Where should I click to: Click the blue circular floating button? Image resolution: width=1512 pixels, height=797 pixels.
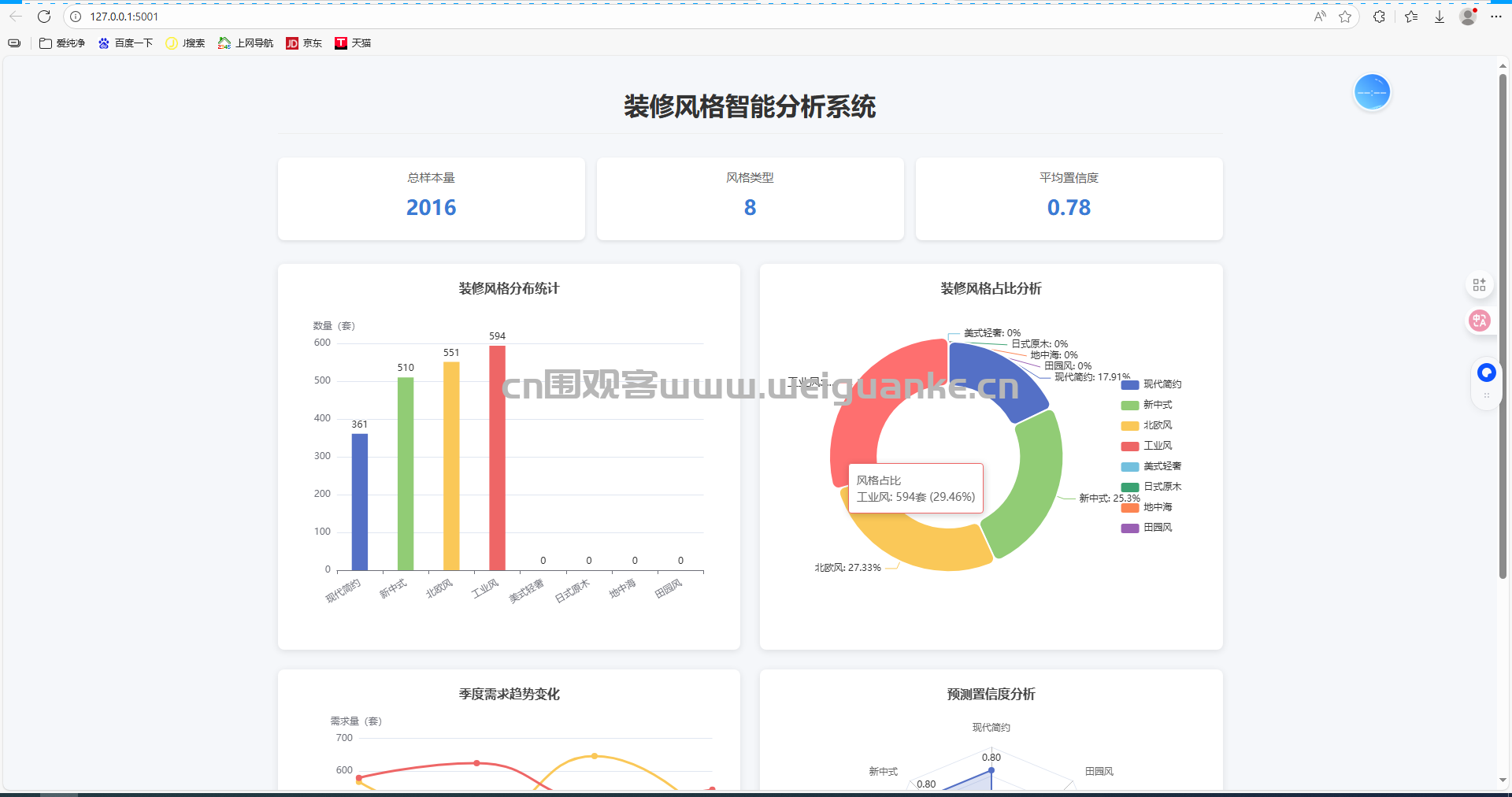point(1372,93)
